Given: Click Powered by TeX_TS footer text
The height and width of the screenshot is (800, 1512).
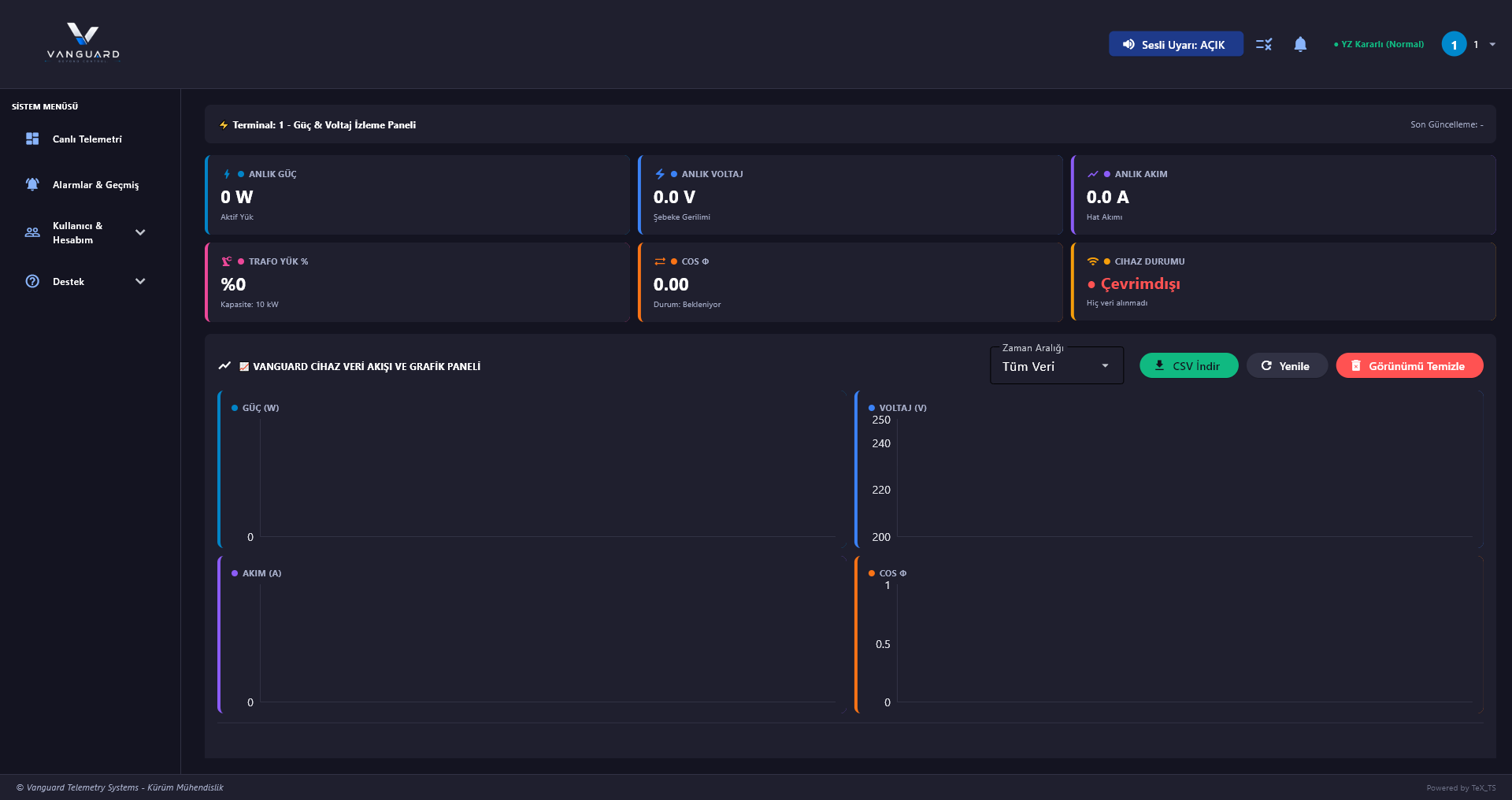Looking at the screenshot, I should (1461, 788).
